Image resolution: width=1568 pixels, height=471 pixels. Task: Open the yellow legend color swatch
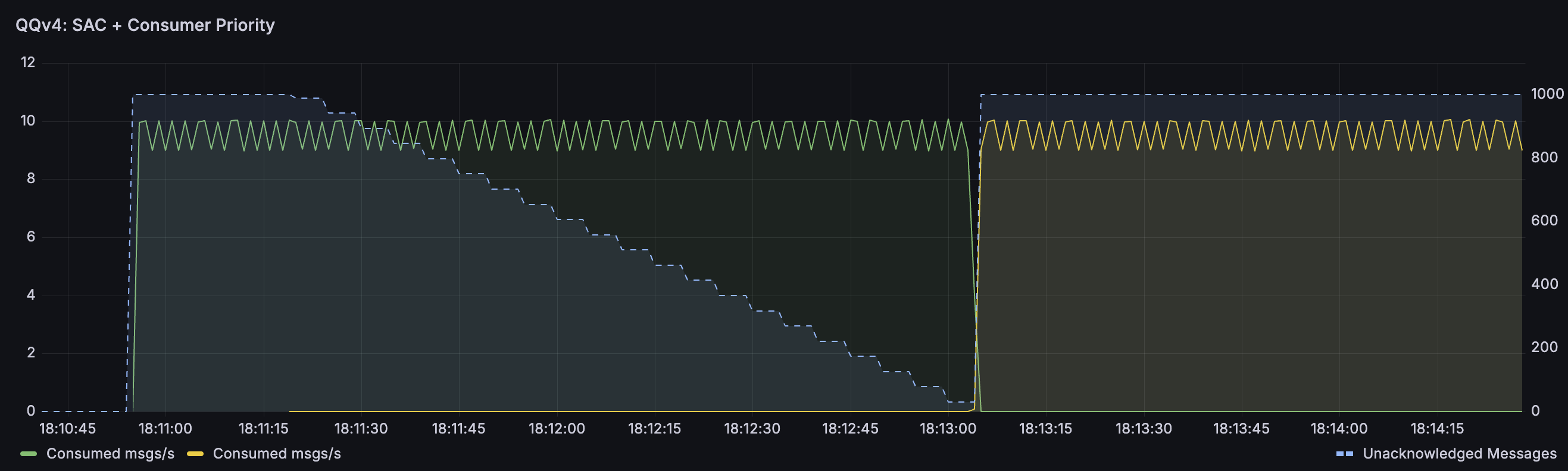tap(195, 454)
